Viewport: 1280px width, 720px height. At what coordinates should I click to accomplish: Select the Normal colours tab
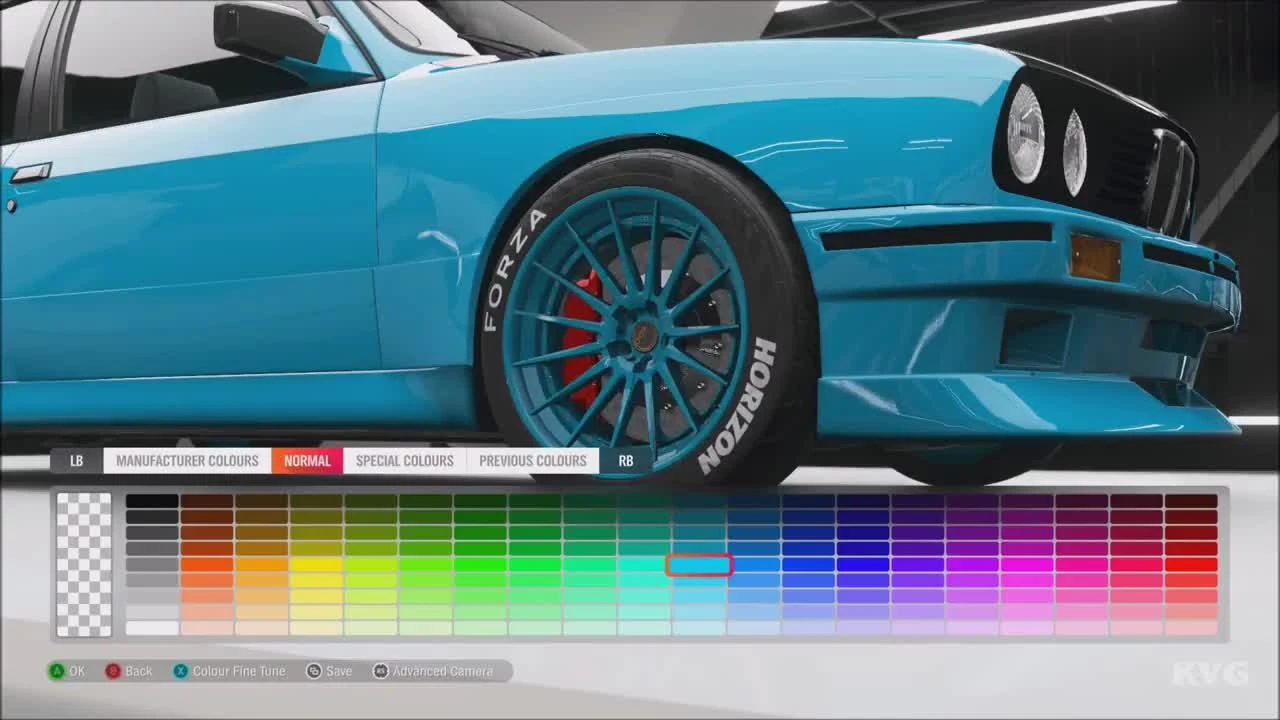tap(305, 461)
